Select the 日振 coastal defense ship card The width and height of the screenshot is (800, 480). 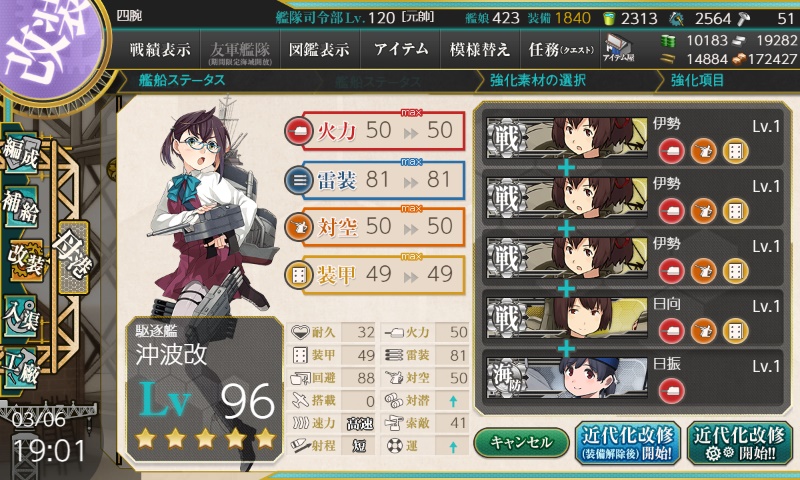click(x=633, y=378)
